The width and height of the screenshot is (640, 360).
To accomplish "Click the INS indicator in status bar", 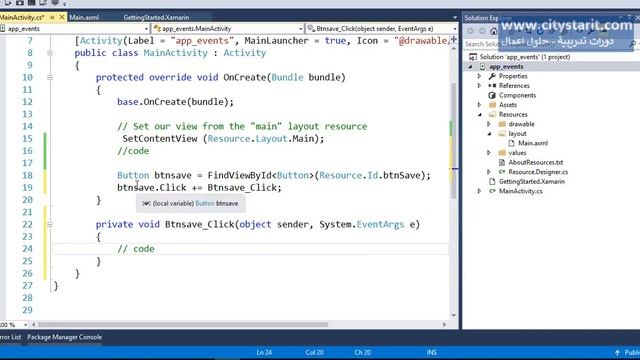I will pos(431,353).
